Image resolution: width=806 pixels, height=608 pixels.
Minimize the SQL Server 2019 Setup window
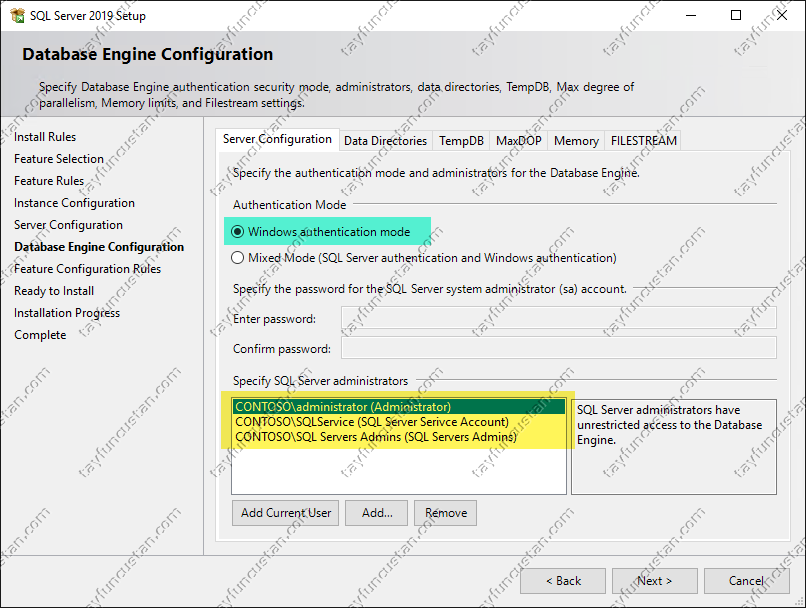pyautogui.click(x=691, y=15)
